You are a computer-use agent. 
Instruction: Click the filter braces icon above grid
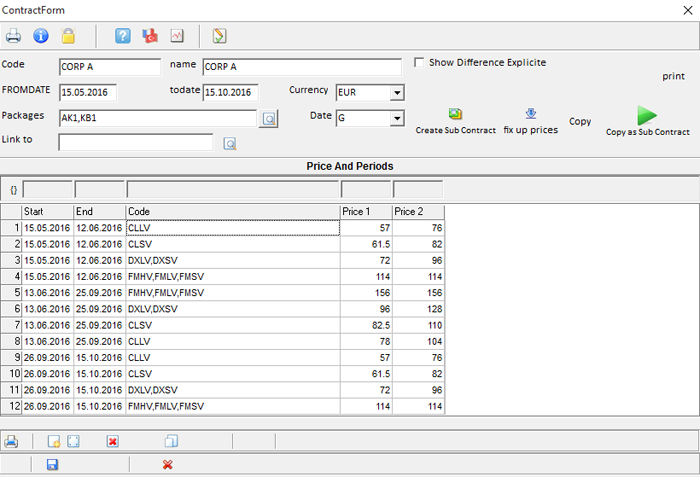click(x=14, y=190)
